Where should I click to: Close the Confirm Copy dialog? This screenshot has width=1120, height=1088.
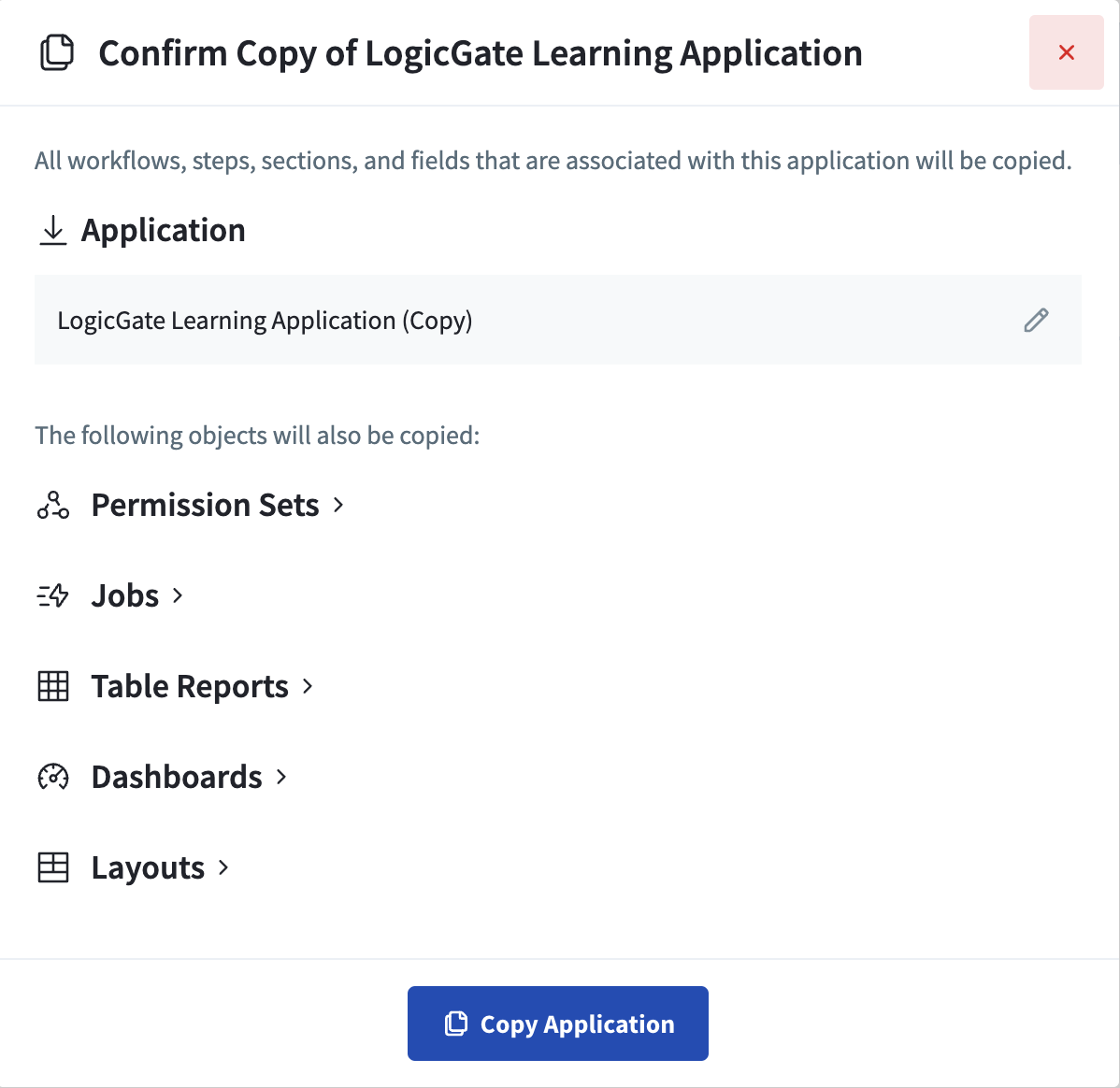click(x=1066, y=52)
